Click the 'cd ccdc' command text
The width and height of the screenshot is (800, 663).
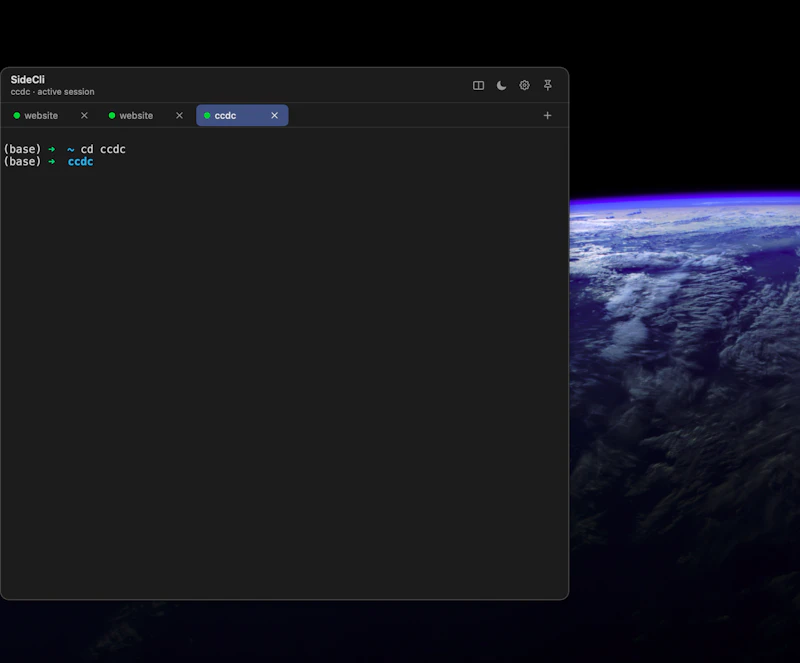point(103,149)
